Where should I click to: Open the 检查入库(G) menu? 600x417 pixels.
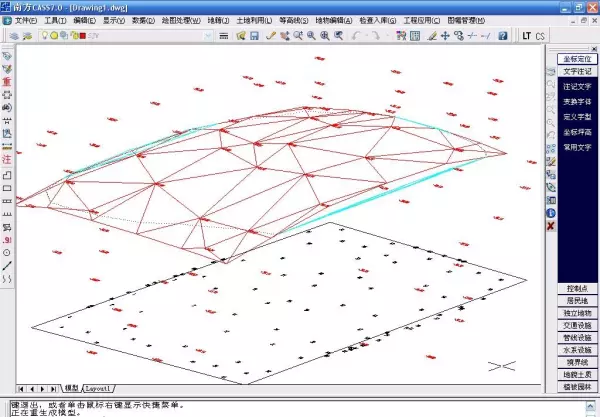378,20
